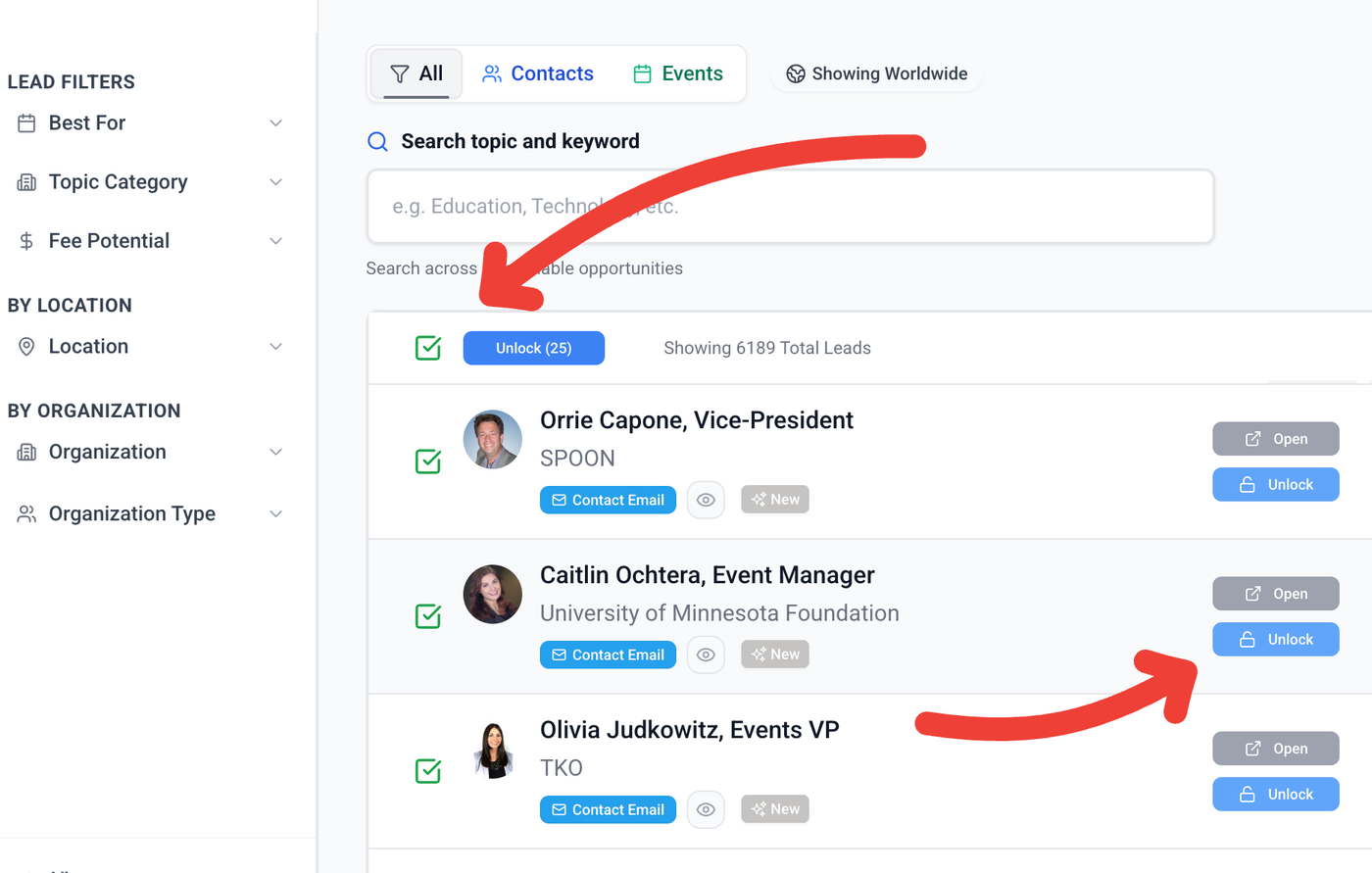Switch to the Events tab
Screen dimensions: 1372x873
pos(678,73)
